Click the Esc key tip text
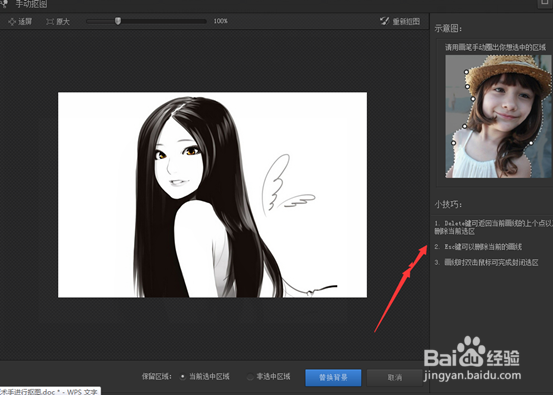 [x=478, y=247]
